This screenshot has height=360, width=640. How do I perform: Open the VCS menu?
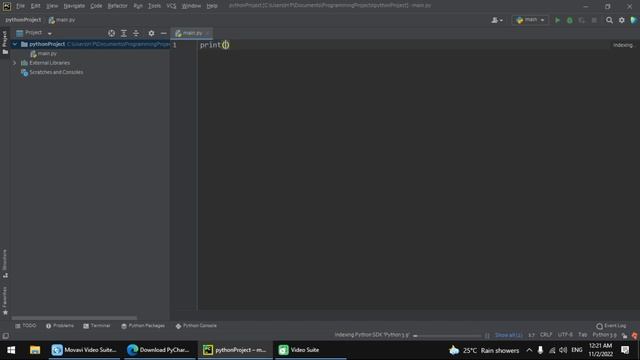click(x=171, y=6)
